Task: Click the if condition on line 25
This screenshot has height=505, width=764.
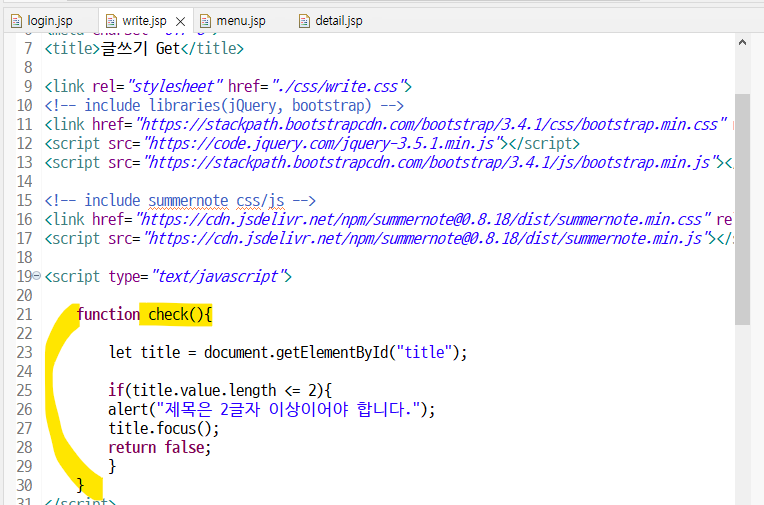Action: pos(220,390)
